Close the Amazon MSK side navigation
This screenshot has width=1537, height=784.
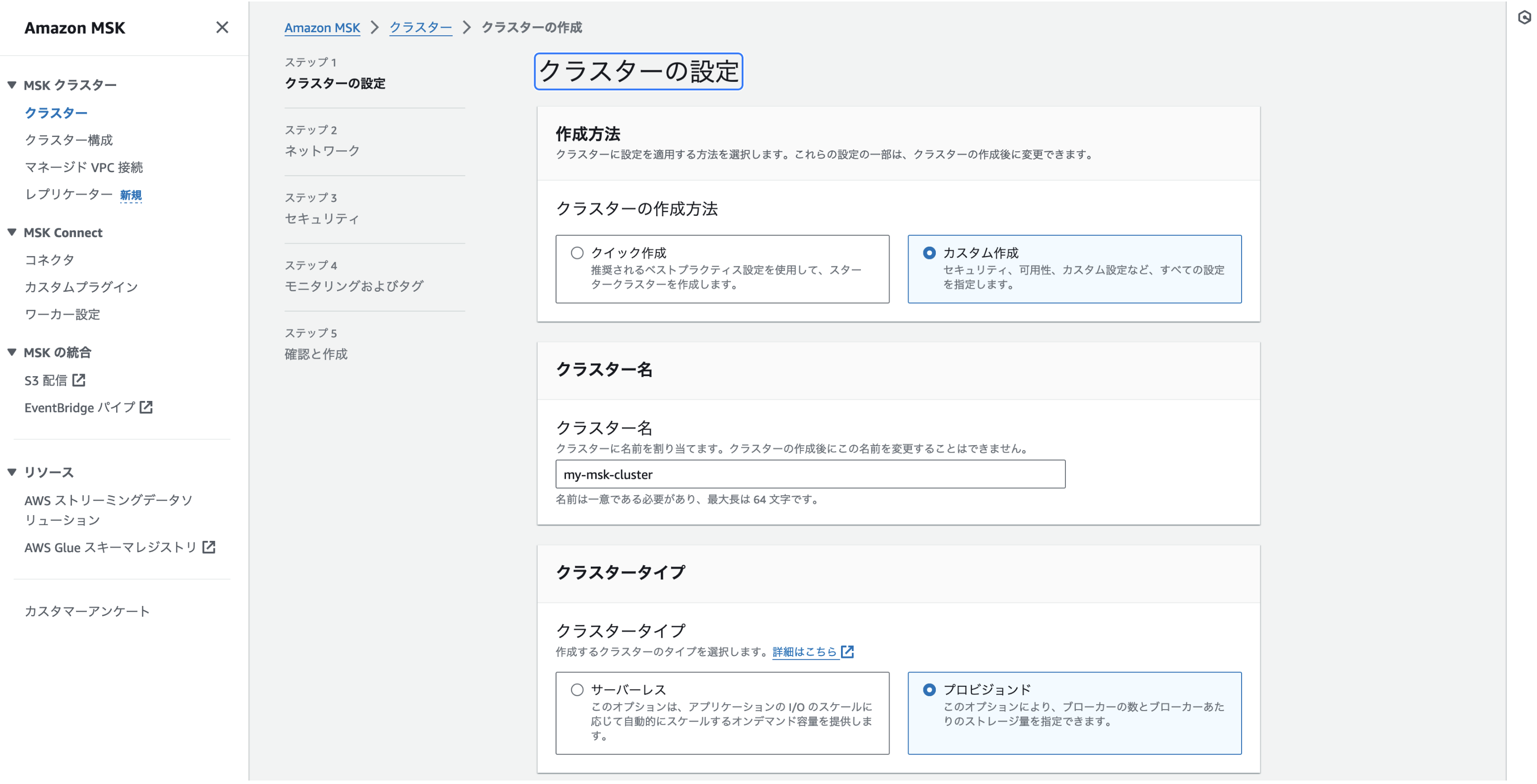pyautogui.click(x=222, y=27)
